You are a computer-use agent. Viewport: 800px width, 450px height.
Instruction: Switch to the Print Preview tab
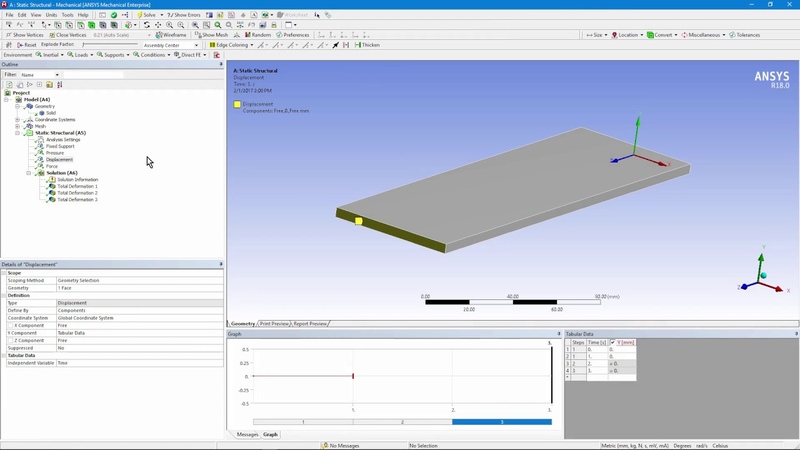click(274, 323)
